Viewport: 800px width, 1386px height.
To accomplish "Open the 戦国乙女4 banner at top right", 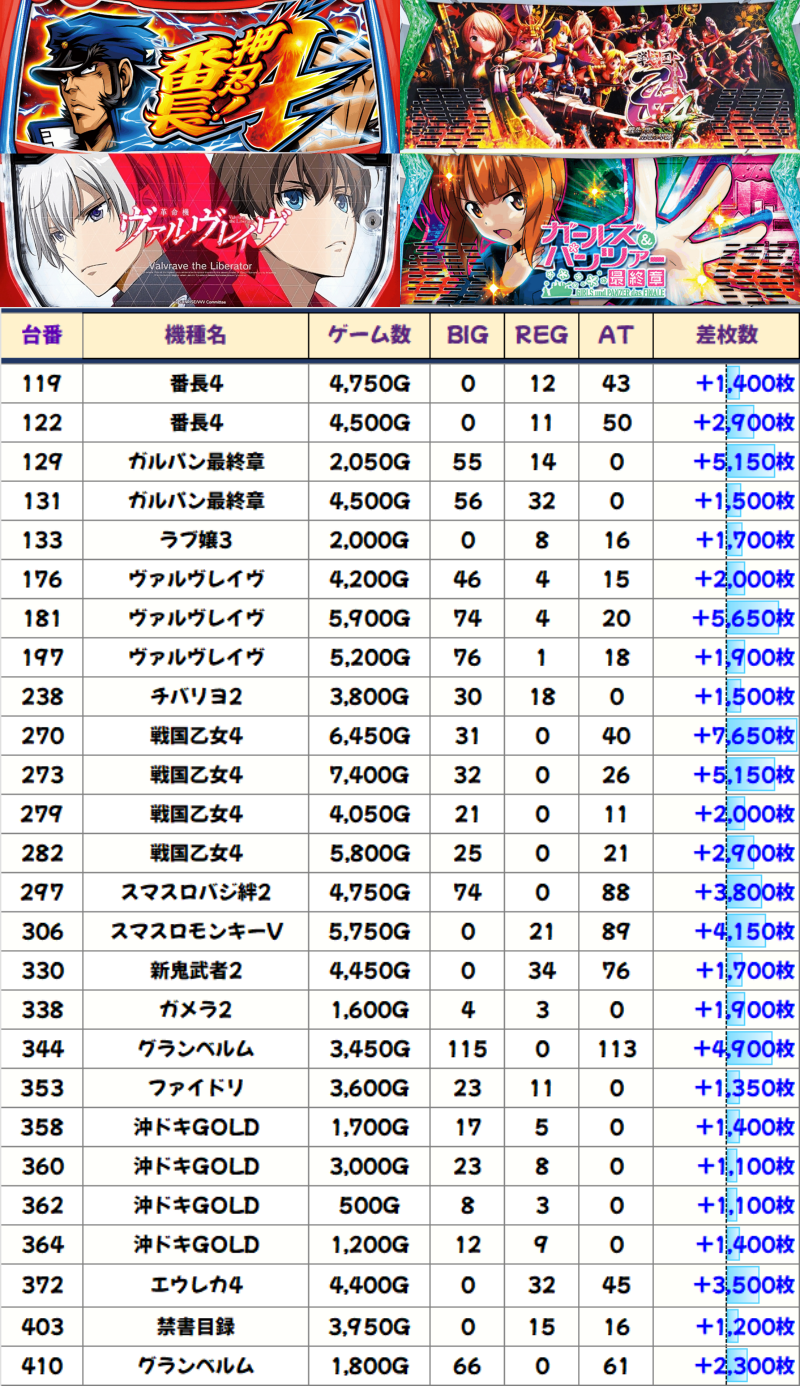I will pos(600,75).
